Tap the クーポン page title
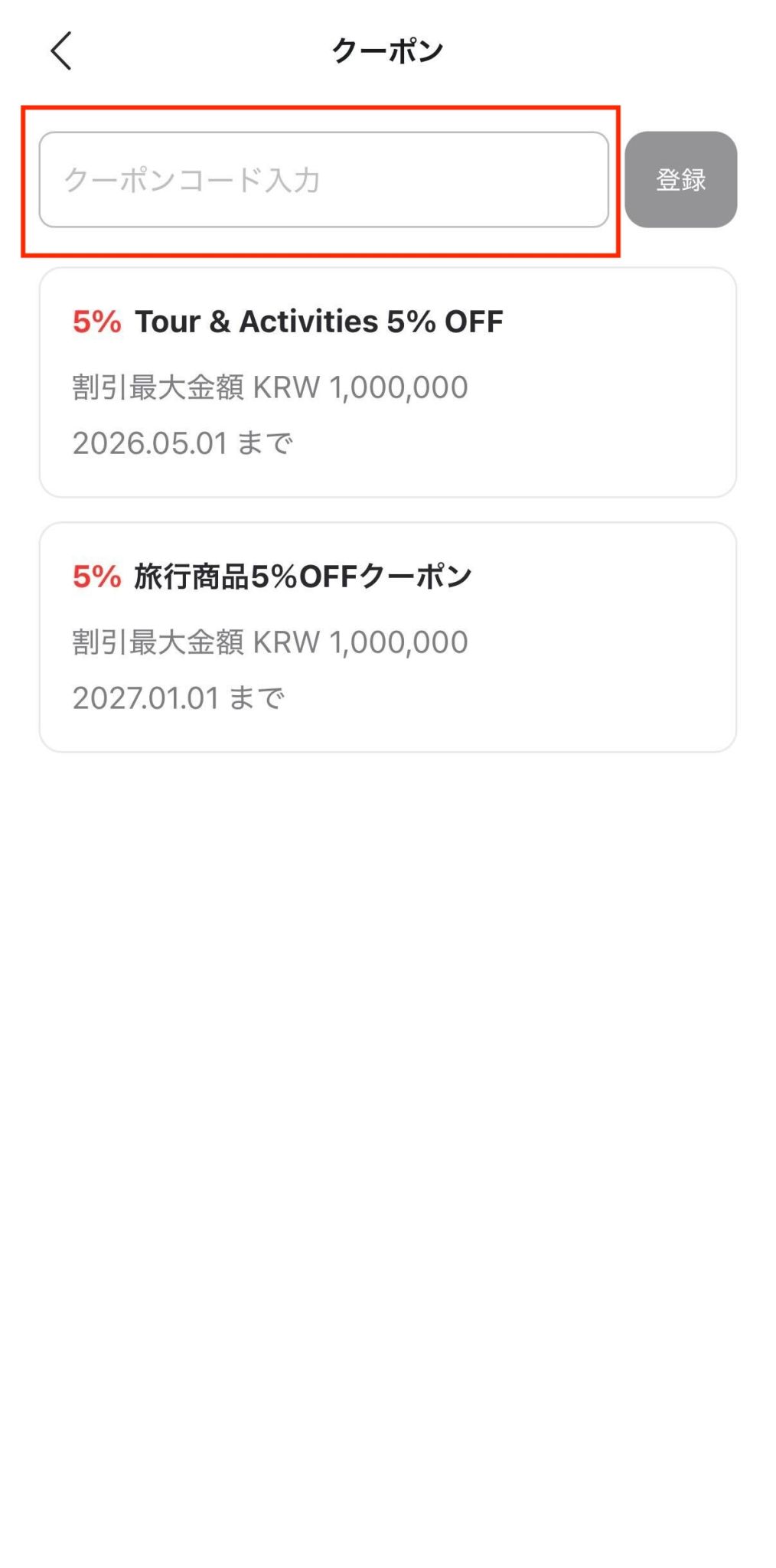 click(387, 51)
